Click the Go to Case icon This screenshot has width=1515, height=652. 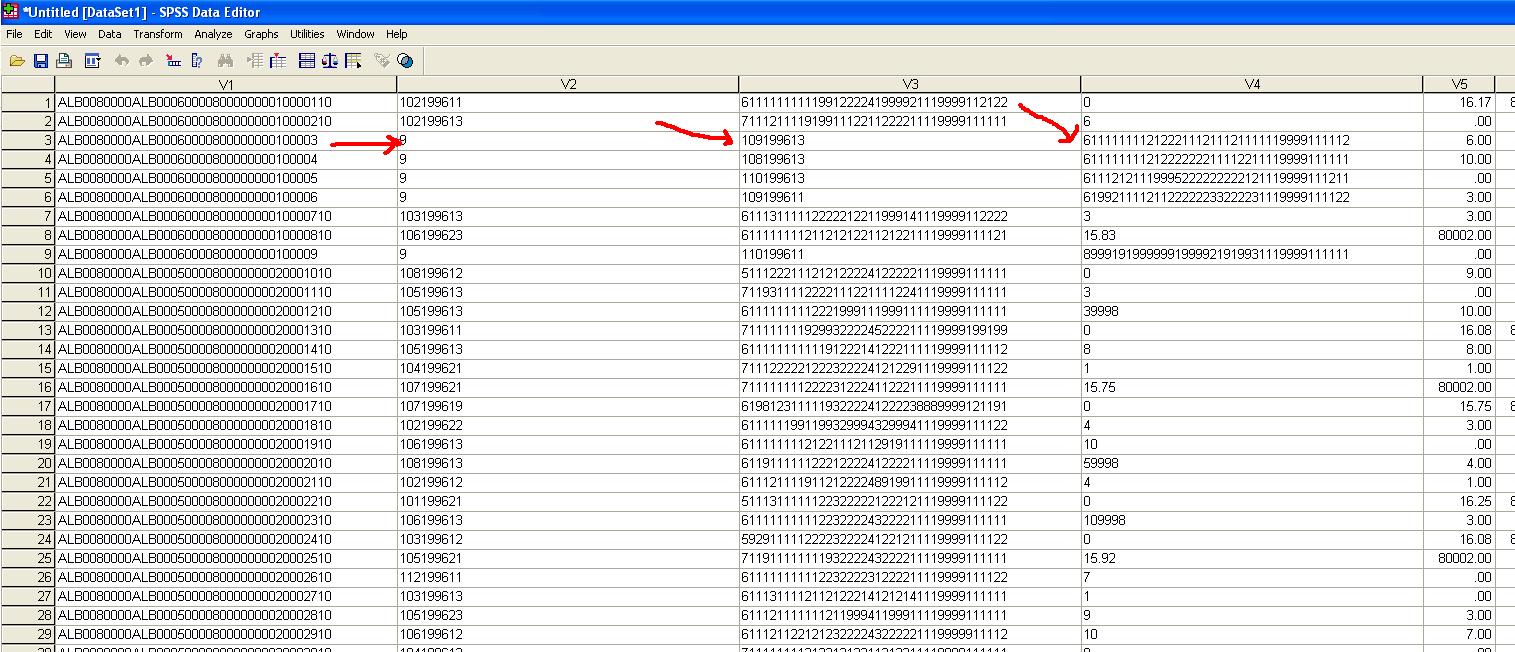[173, 61]
